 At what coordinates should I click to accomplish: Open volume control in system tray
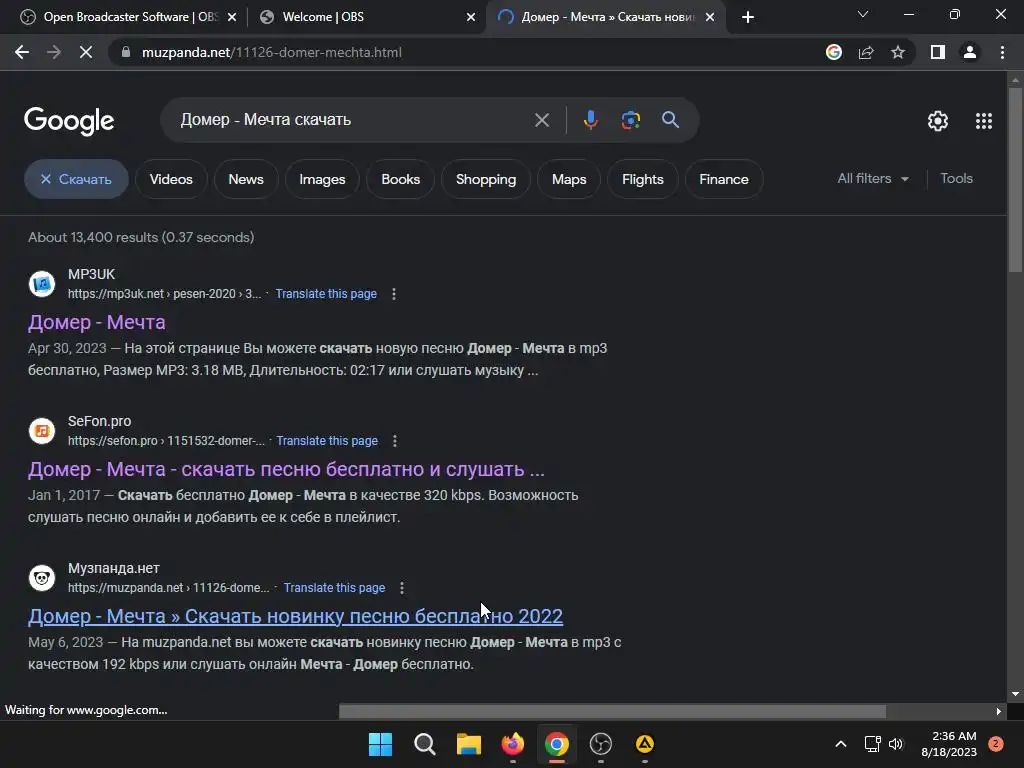[x=896, y=744]
